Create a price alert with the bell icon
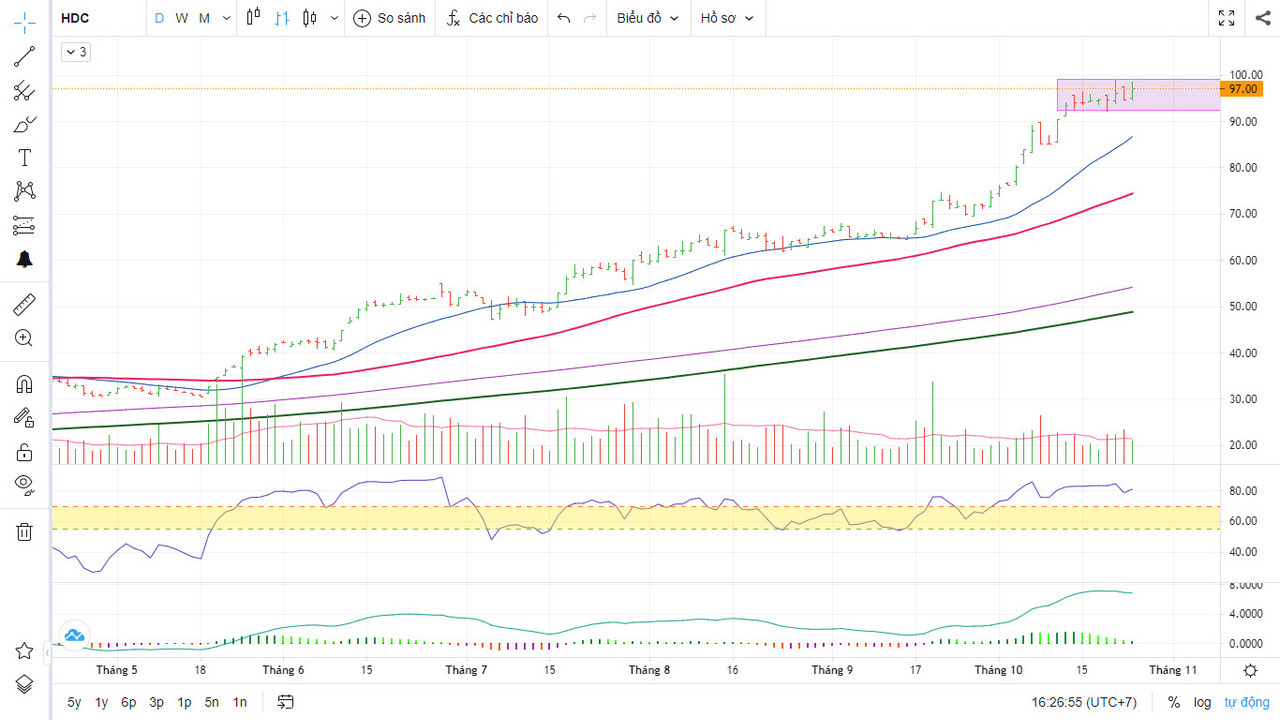Screen dimensions: 1280x720 tap(24, 259)
